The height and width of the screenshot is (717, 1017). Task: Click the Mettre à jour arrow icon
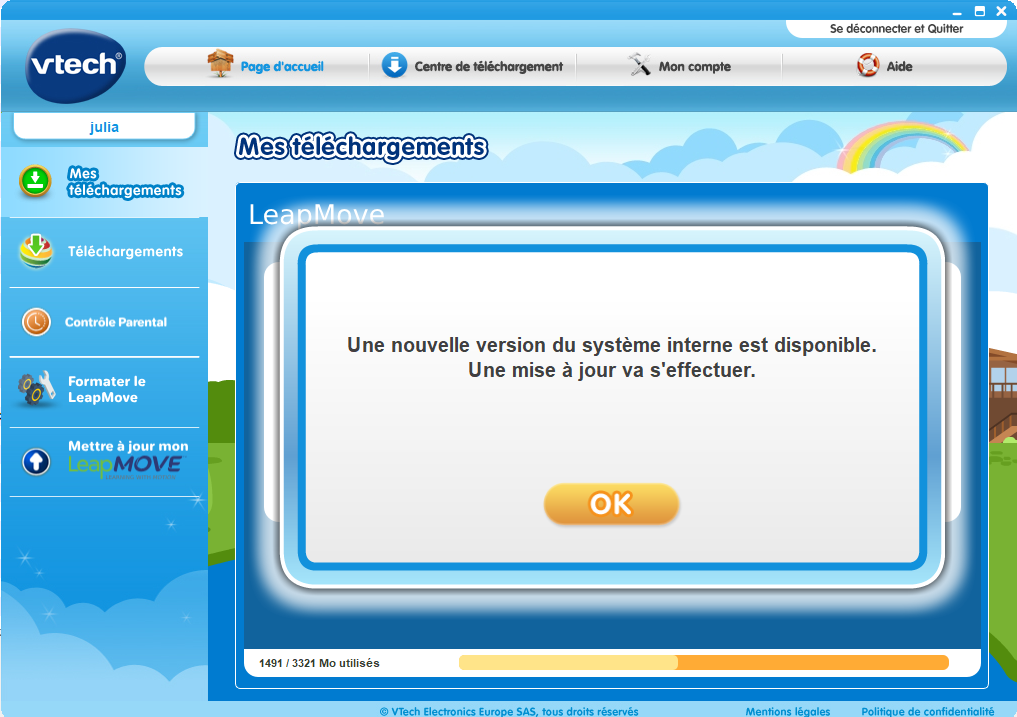coord(34,461)
